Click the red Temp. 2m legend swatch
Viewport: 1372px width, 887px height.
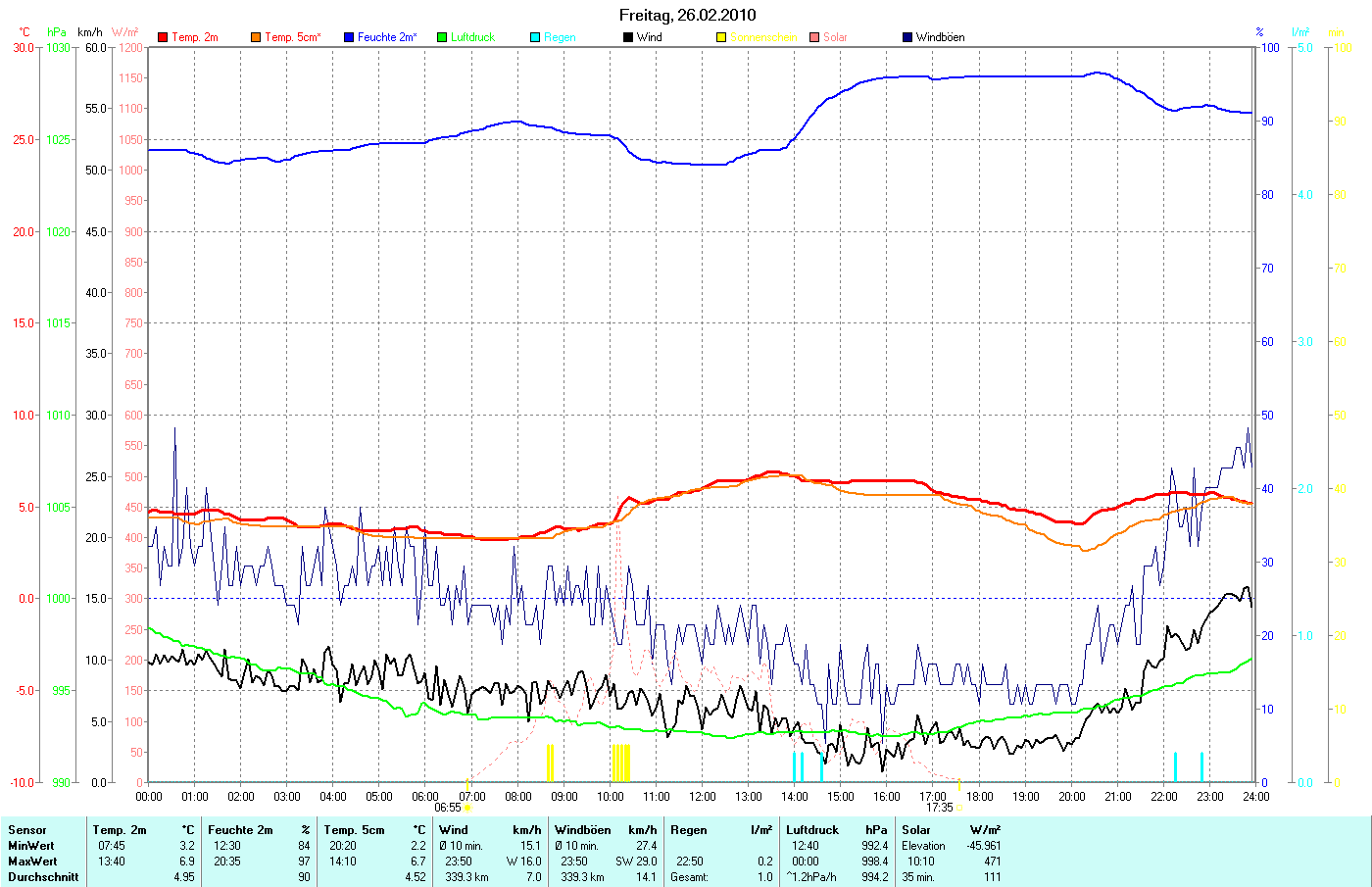click(163, 37)
